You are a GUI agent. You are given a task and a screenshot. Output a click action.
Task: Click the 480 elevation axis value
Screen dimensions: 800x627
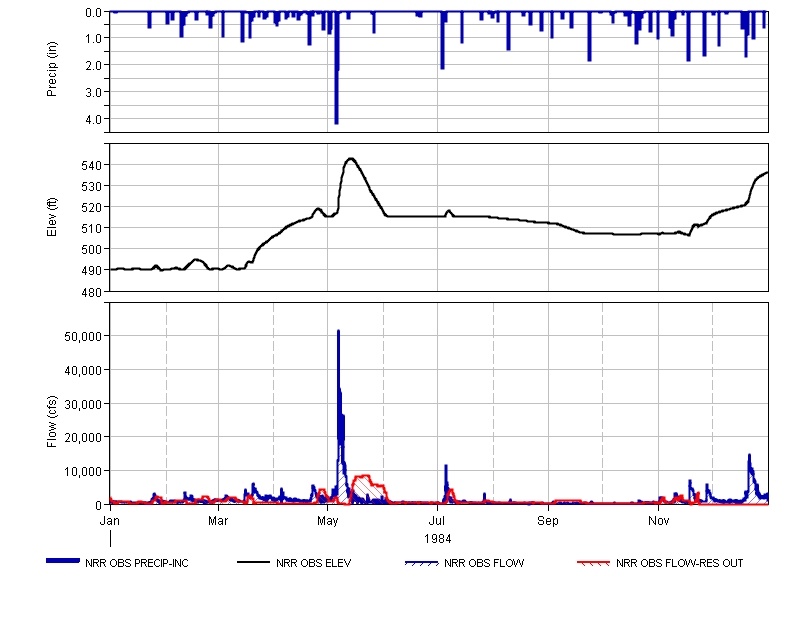pyautogui.click(x=92, y=292)
